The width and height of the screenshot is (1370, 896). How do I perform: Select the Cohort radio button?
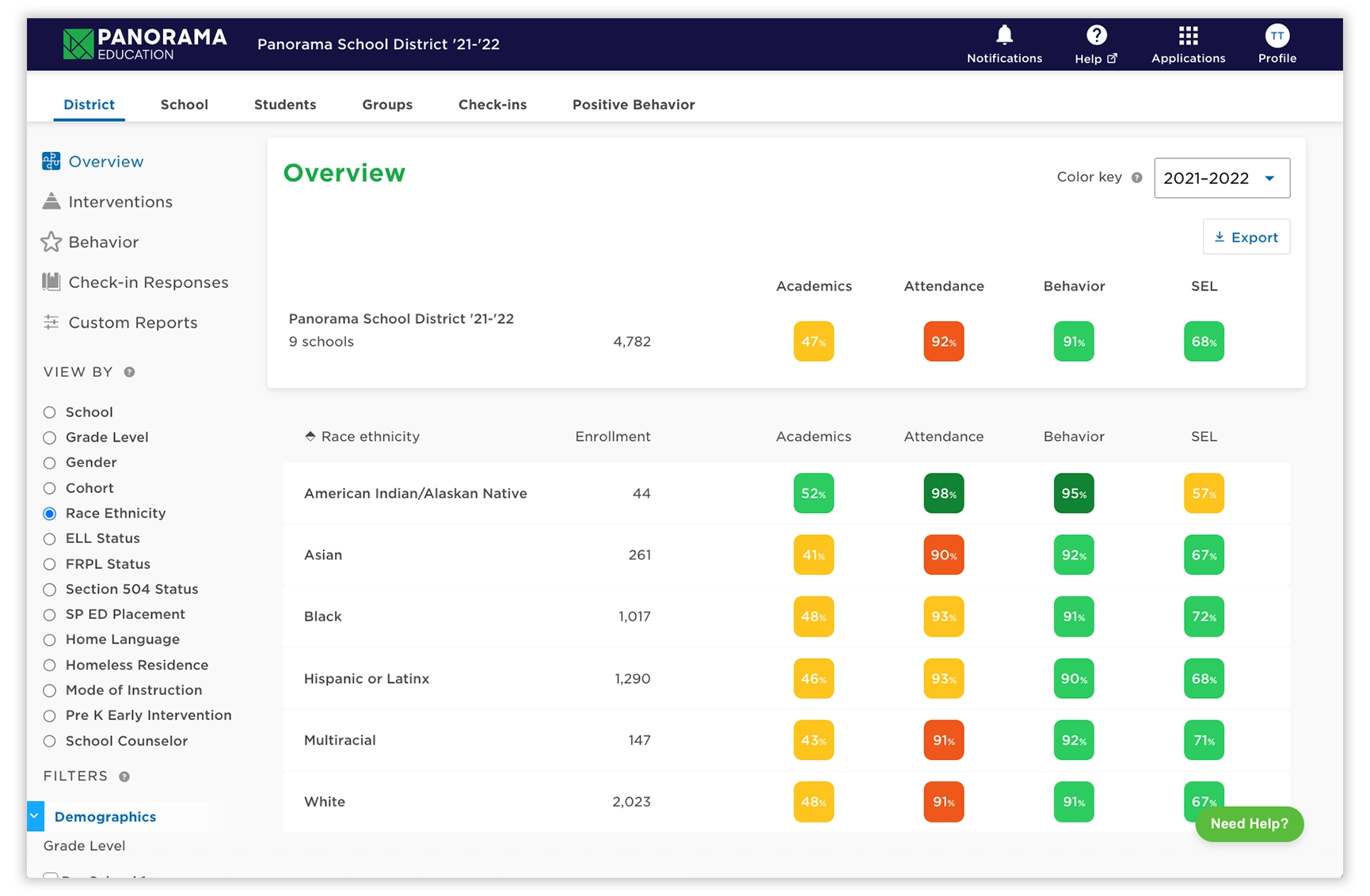pos(50,488)
